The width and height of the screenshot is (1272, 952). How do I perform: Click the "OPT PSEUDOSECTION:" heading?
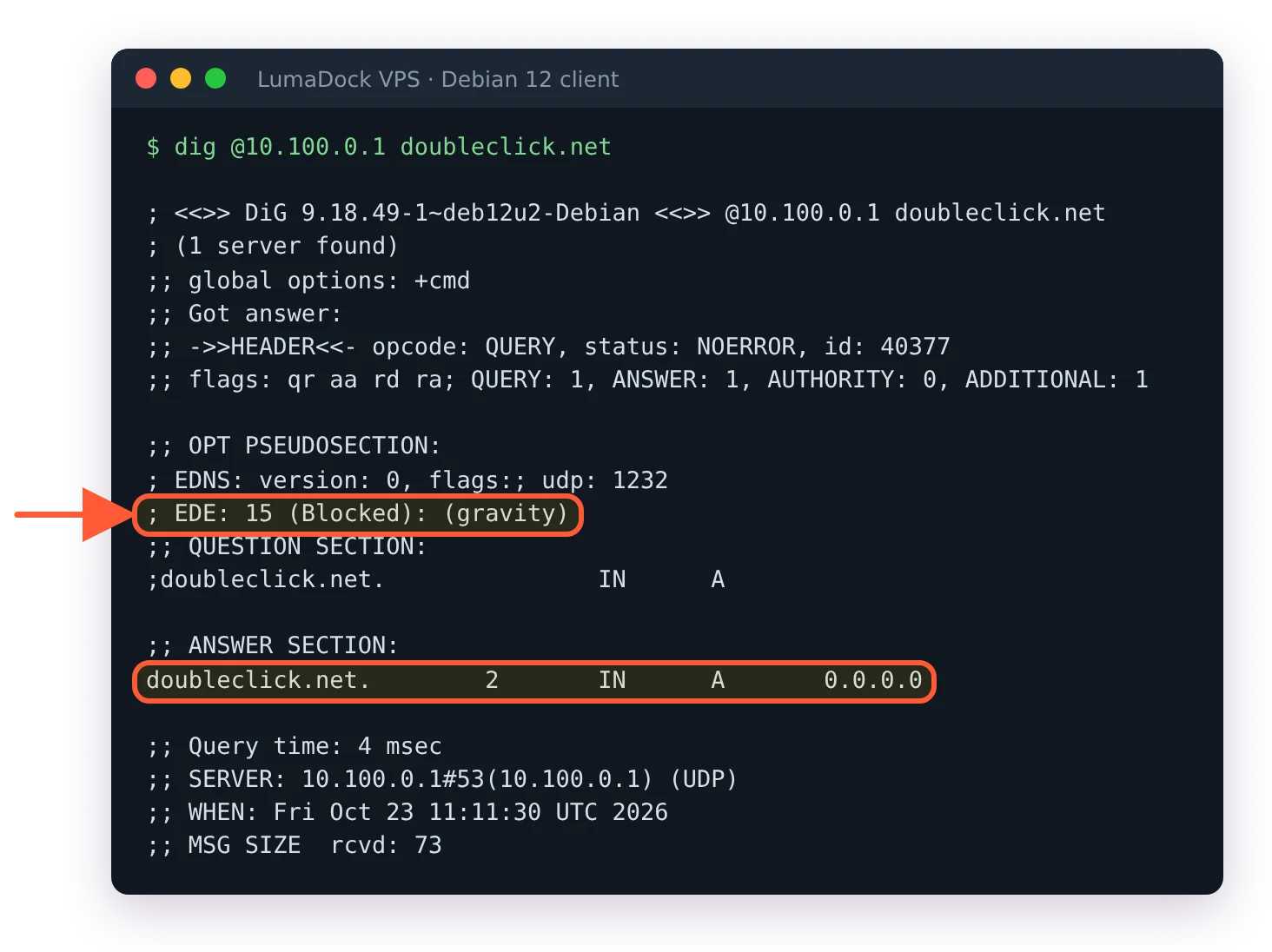tap(294, 446)
